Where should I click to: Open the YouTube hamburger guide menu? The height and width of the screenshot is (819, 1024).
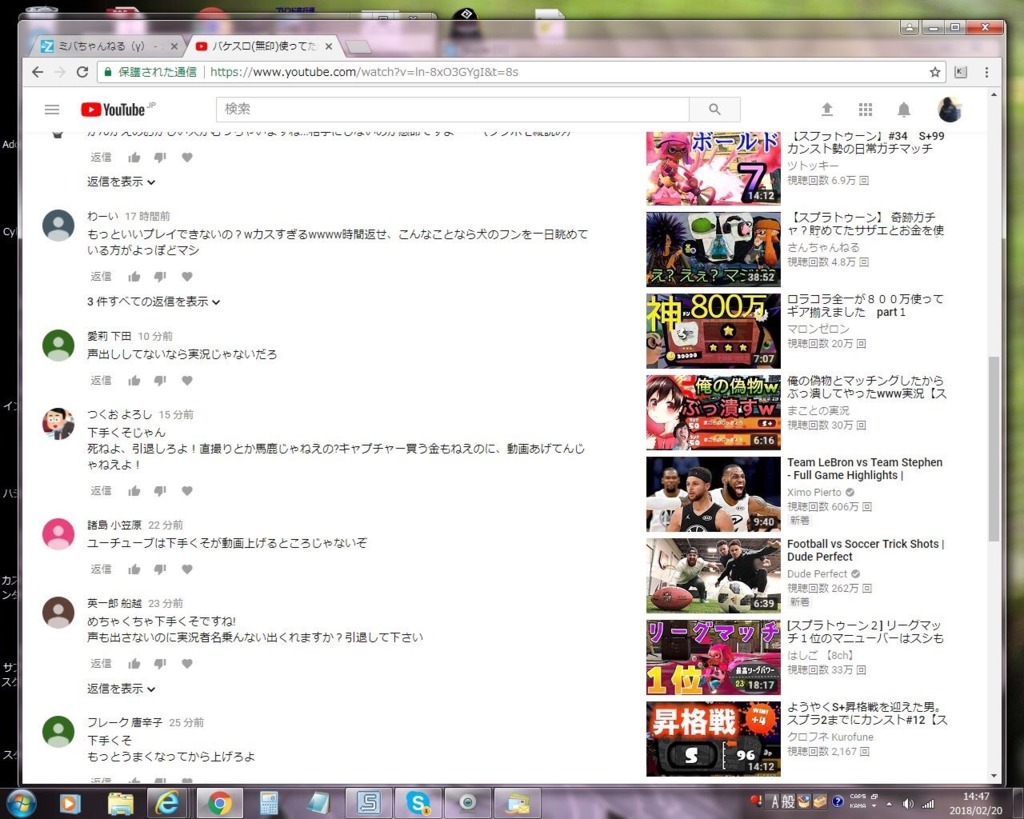52,110
